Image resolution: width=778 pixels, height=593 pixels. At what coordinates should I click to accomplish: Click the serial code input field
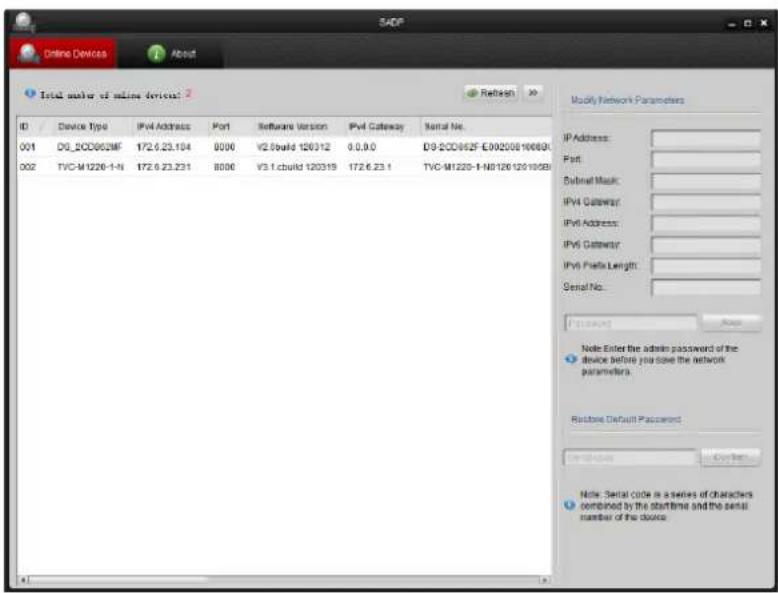pyautogui.click(x=630, y=458)
